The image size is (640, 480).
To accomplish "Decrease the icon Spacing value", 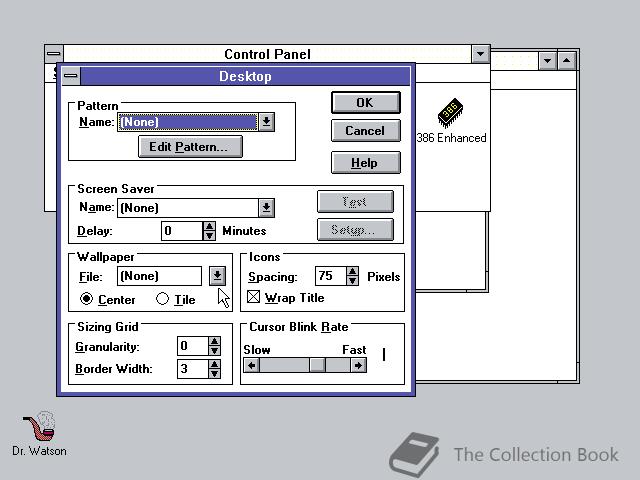I will [353, 280].
